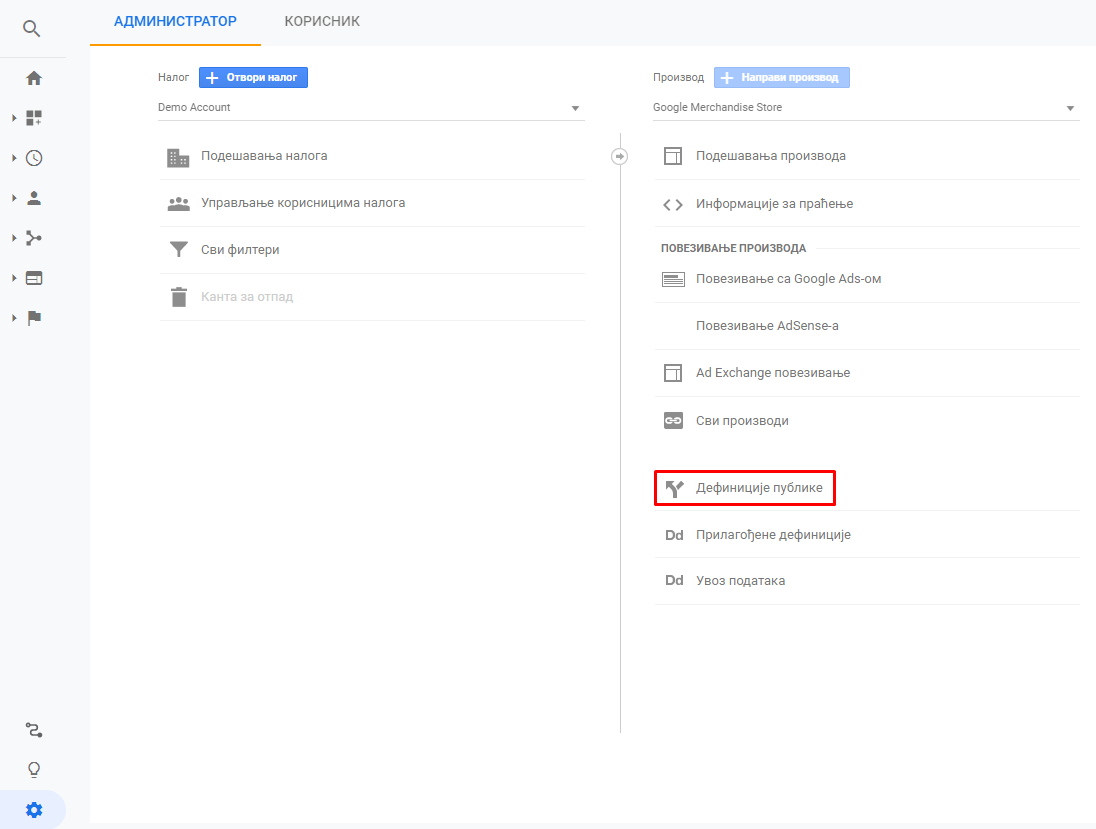Click people icon for Управљање корисницима налога
The image size is (1096, 829).
(x=178, y=203)
